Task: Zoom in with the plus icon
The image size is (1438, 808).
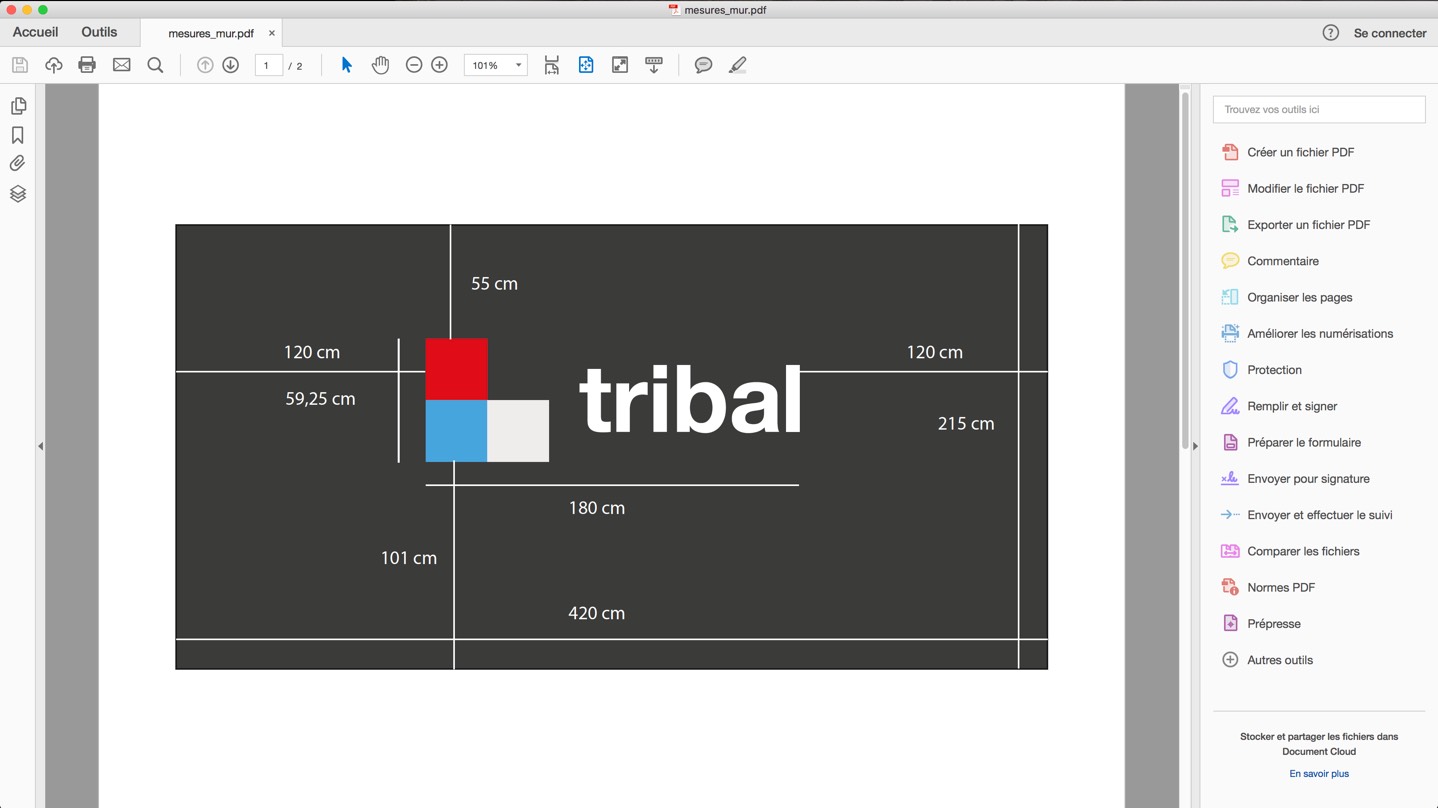Action: [439, 65]
